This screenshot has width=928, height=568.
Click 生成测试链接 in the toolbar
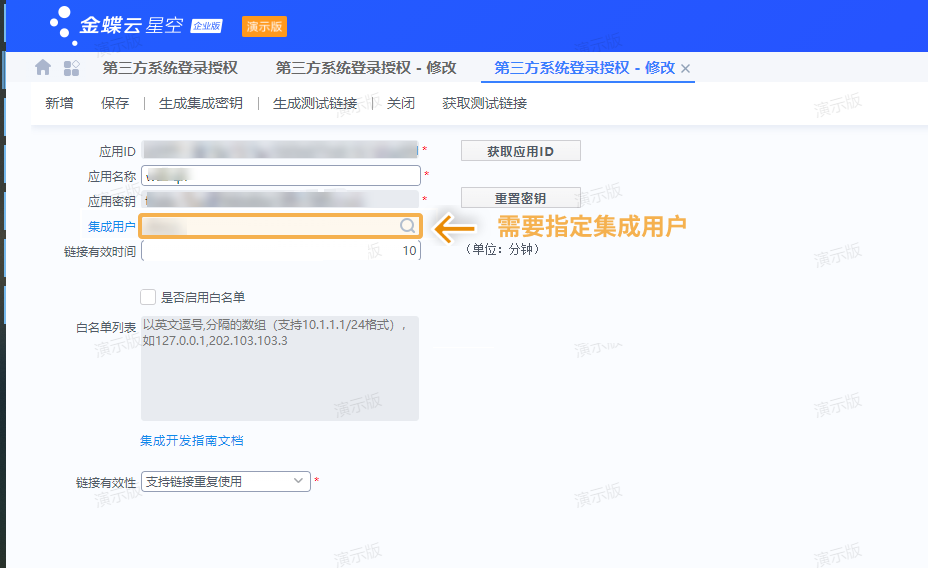click(x=315, y=103)
